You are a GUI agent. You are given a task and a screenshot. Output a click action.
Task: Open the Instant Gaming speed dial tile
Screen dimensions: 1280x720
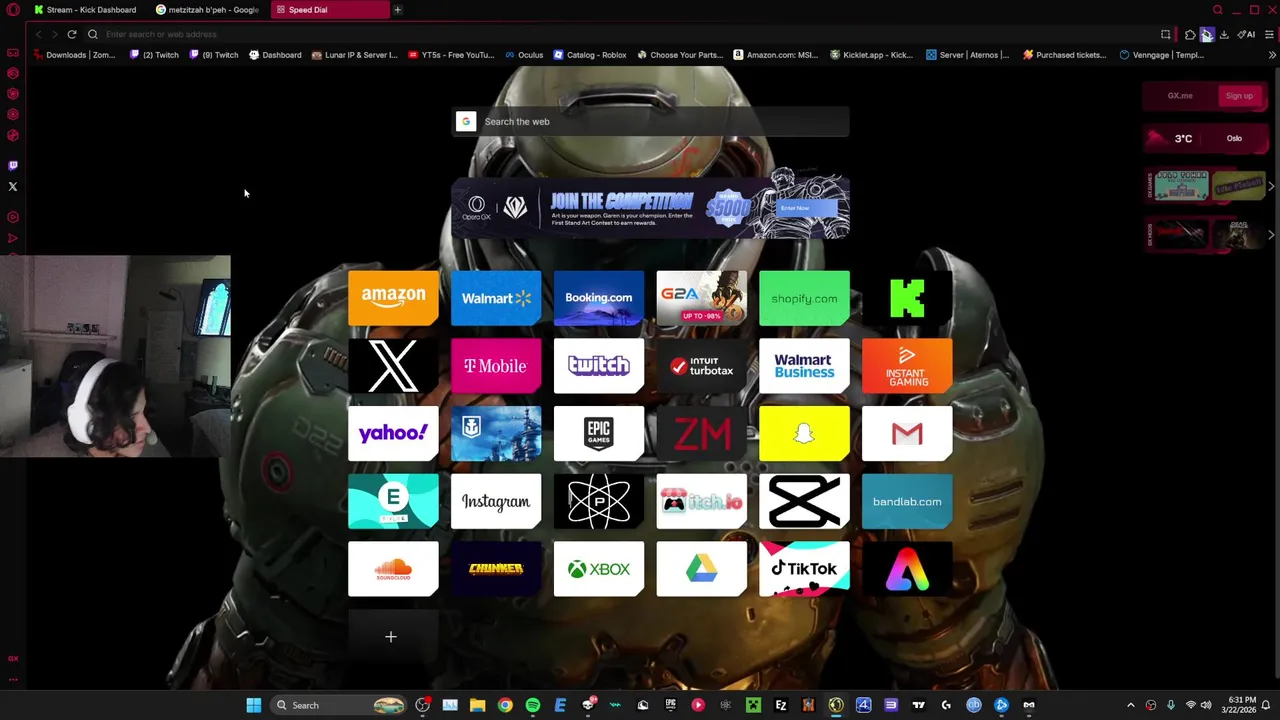pyautogui.click(x=907, y=366)
